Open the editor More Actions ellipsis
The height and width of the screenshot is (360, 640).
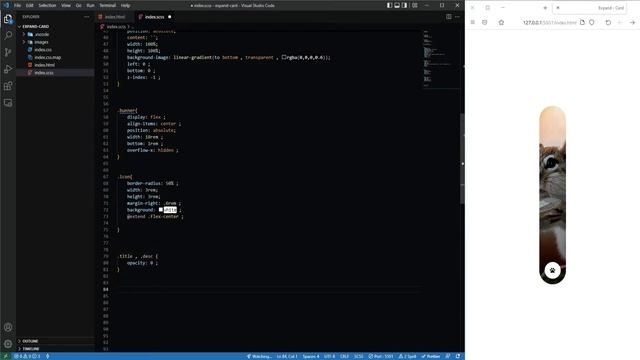click(x=458, y=17)
